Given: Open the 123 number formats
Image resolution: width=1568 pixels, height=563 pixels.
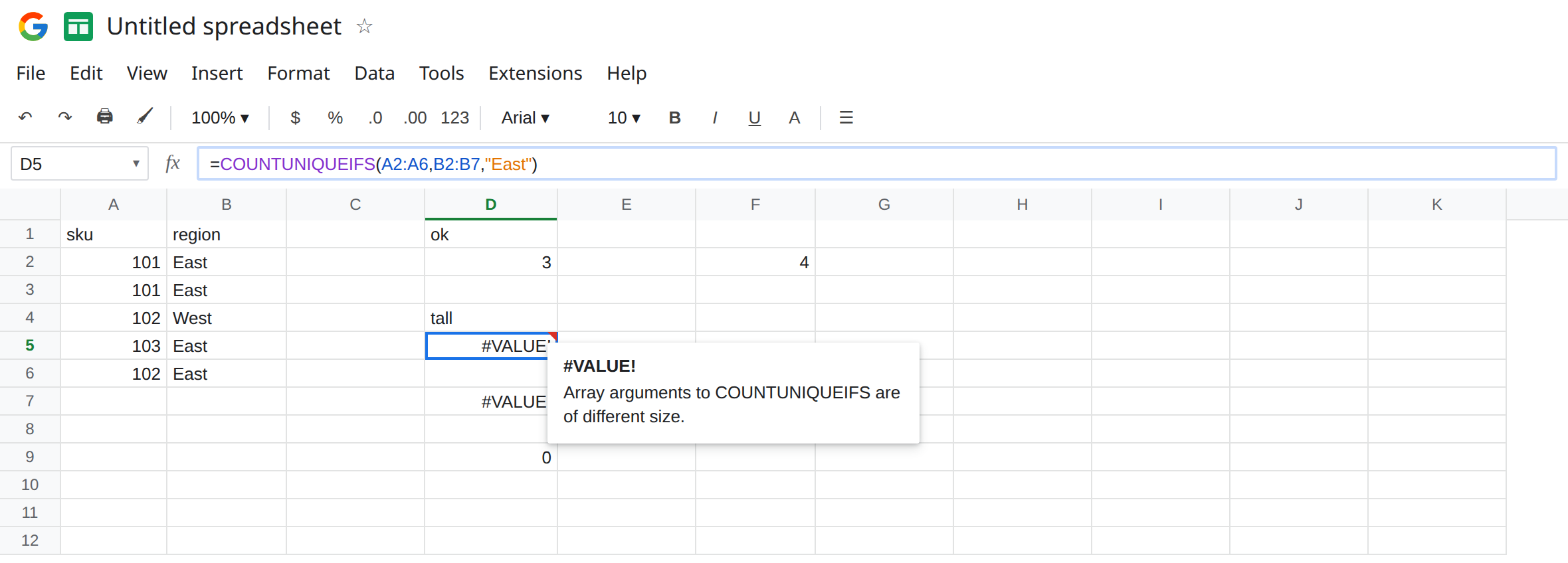Looking at the screenshot, I should [x=455, y=118].
